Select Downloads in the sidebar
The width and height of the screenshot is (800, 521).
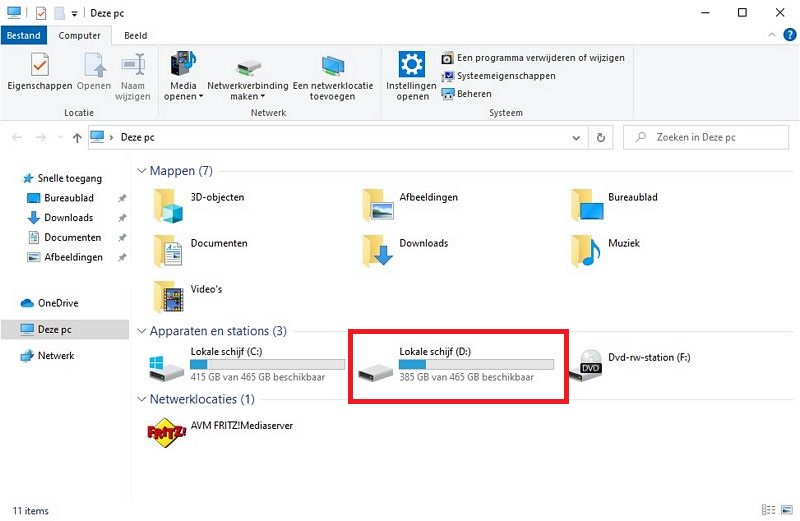[60, 218]
